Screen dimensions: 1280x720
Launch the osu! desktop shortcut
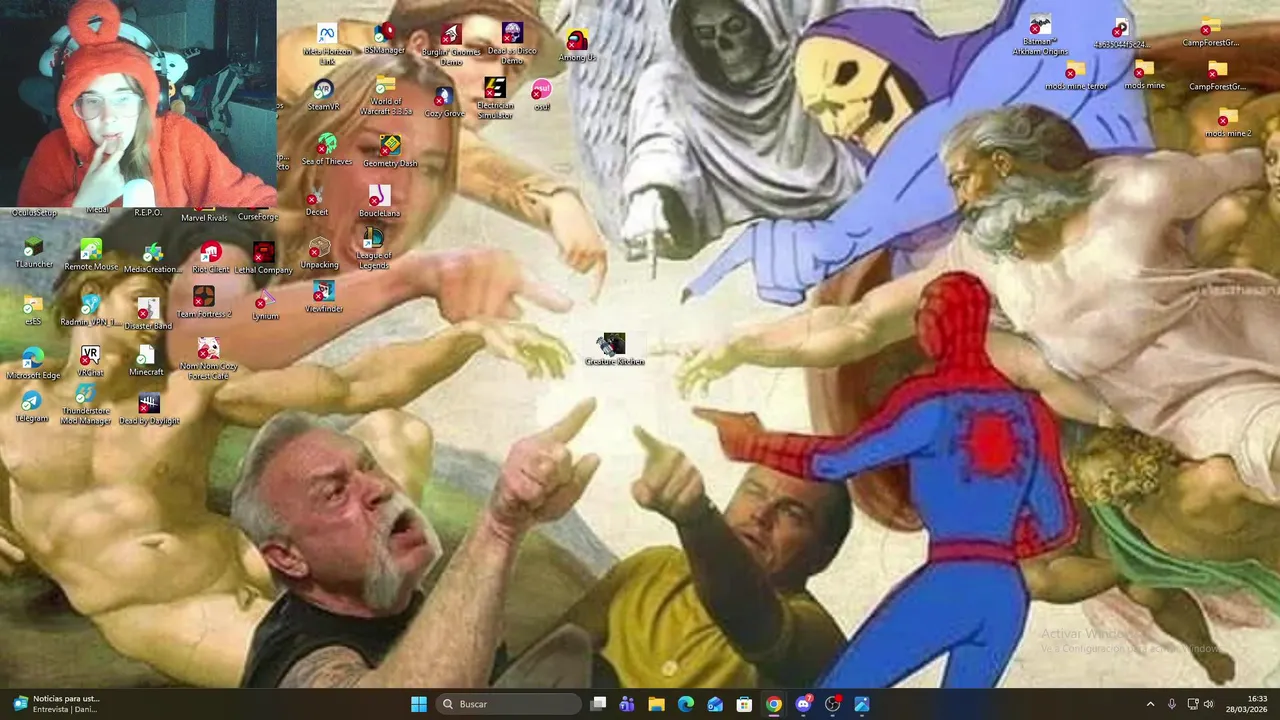541,95
